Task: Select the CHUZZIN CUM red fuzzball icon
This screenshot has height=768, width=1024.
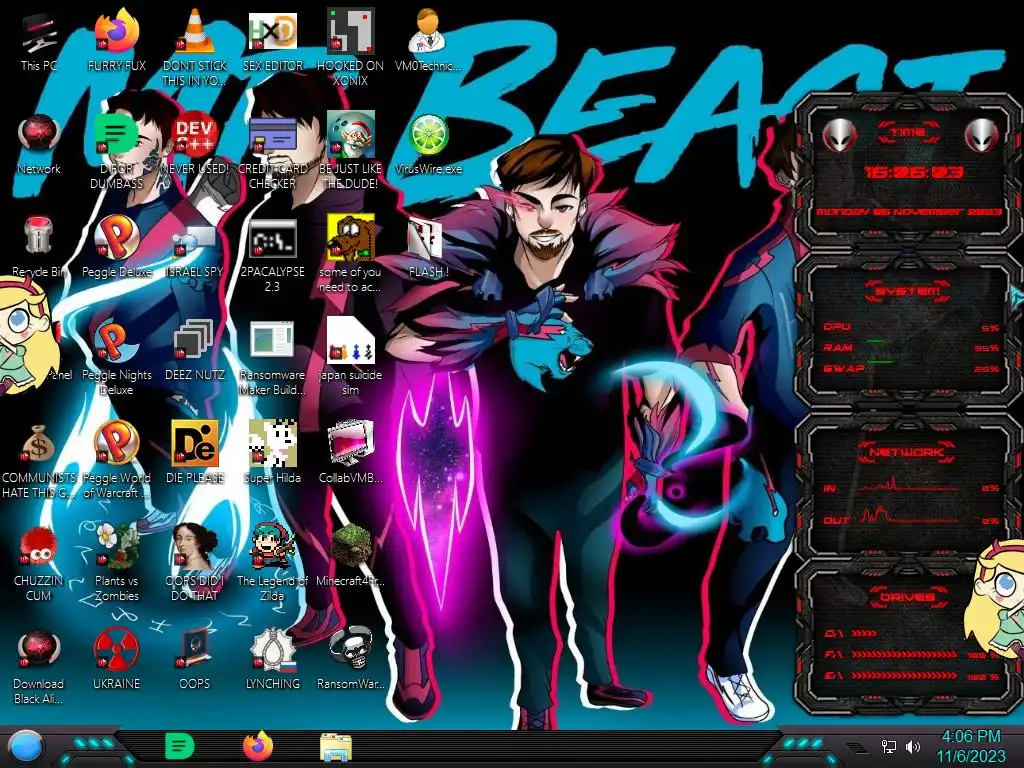Action: tap(39, 563)
